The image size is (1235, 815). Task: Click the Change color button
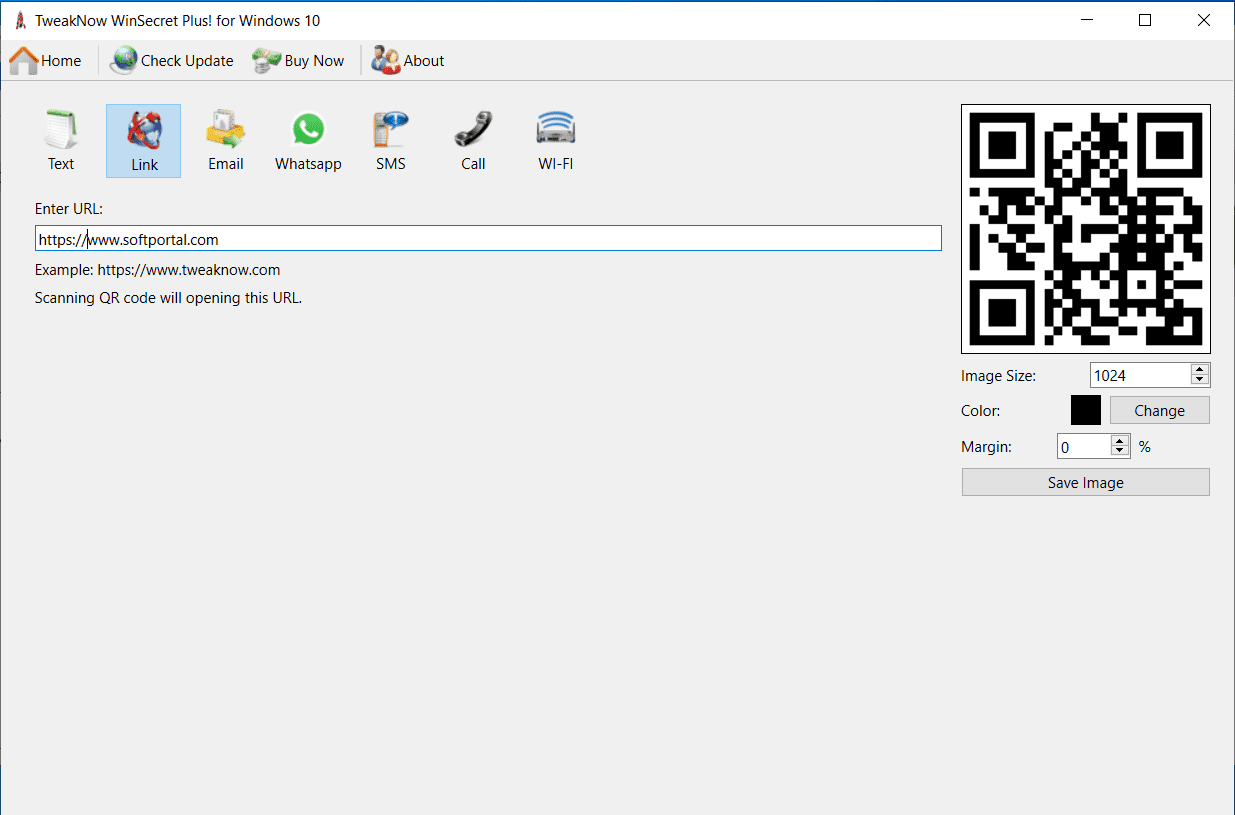click(1160, 411)
